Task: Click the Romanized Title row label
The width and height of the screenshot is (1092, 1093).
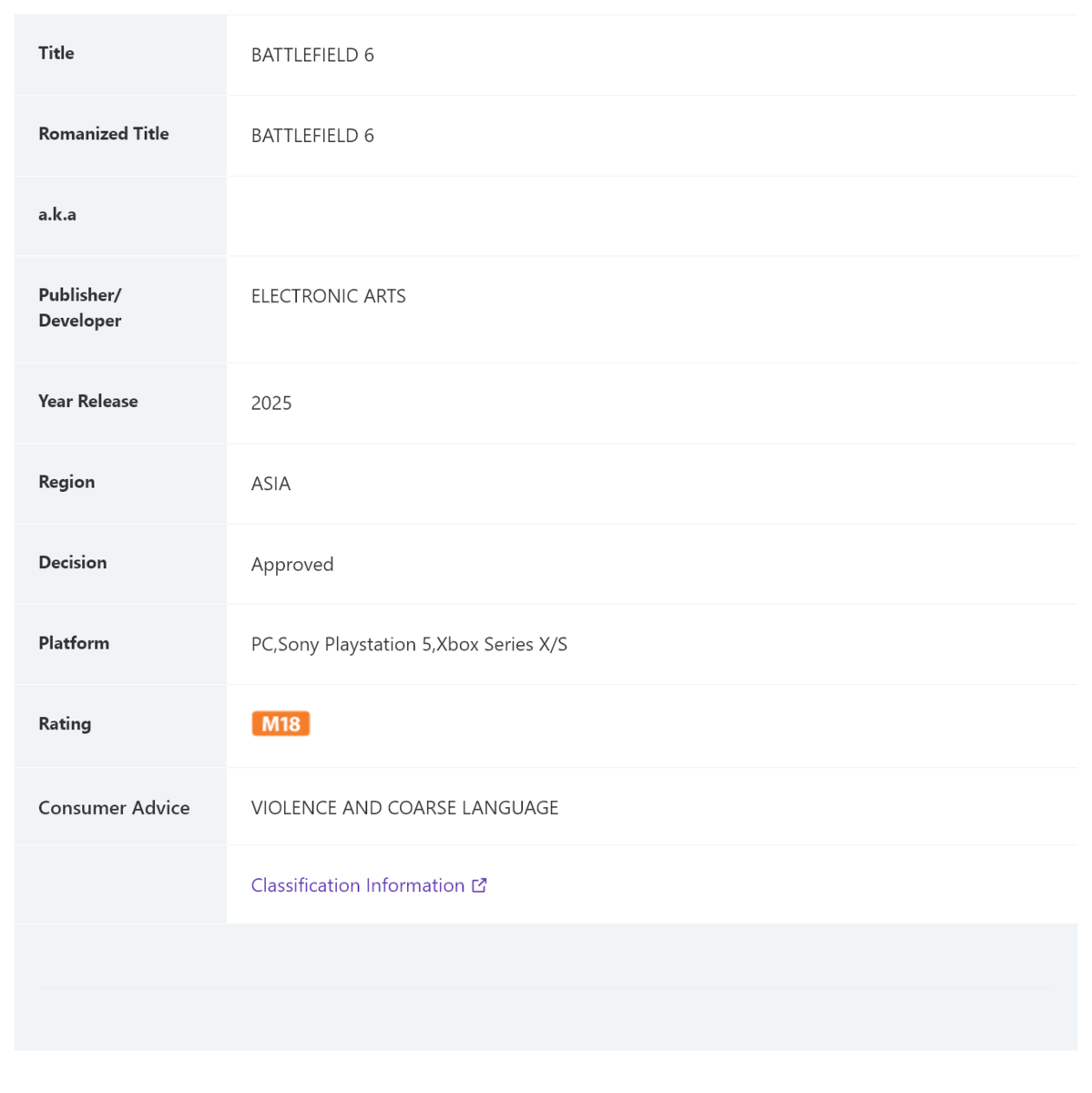Action: click(104, 134)
